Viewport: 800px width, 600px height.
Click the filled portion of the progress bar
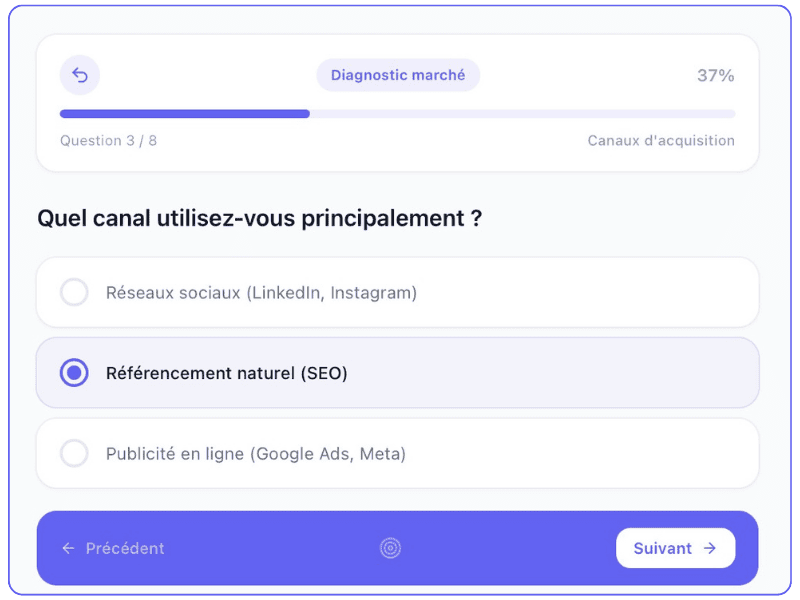click(185, 114)
